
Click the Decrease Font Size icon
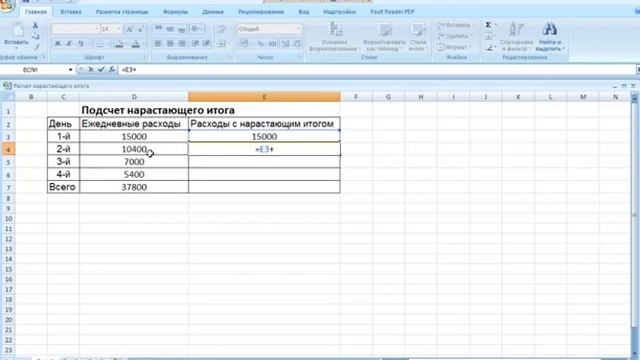140,29
